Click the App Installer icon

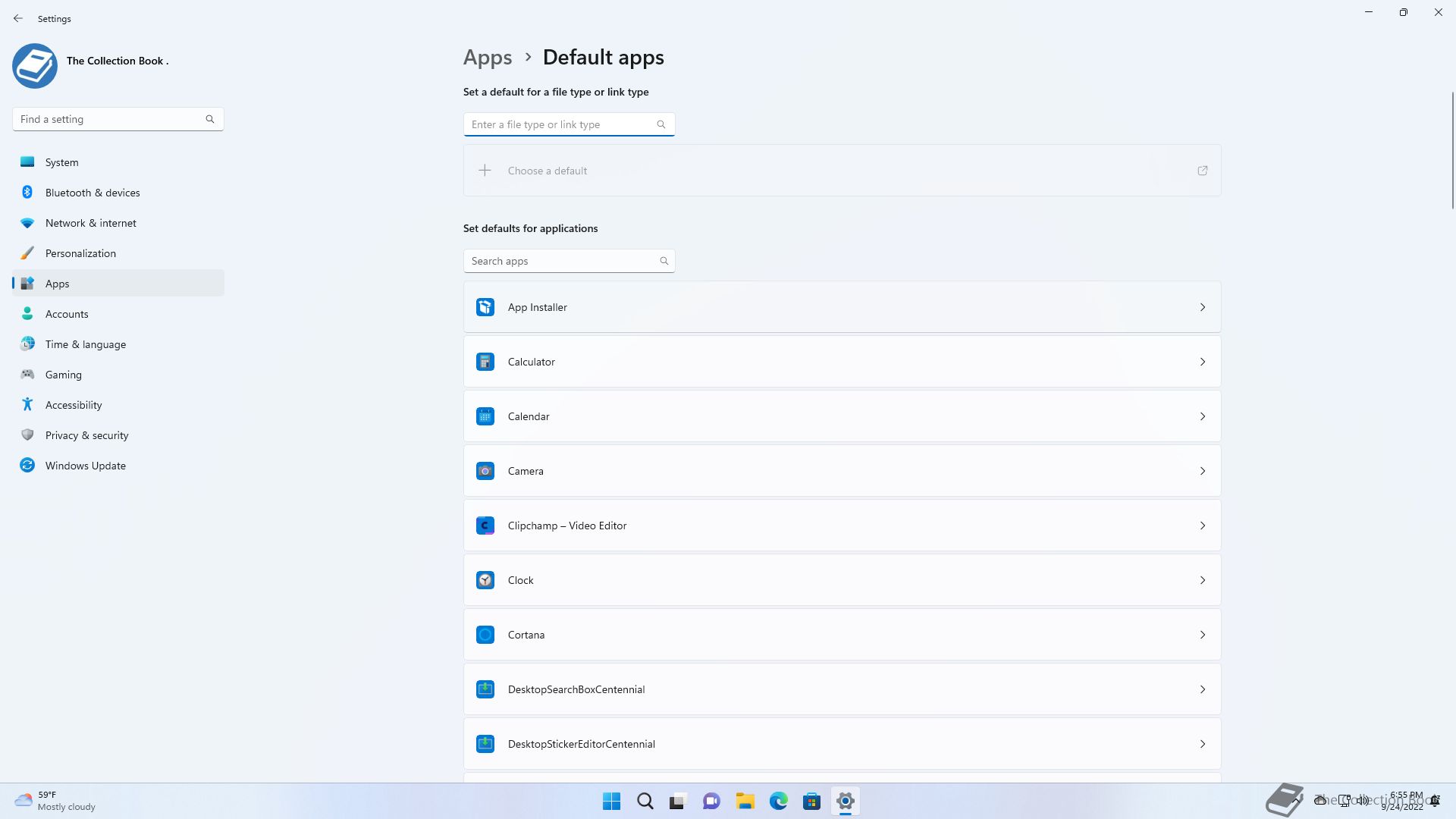click(x=485, y=307)
